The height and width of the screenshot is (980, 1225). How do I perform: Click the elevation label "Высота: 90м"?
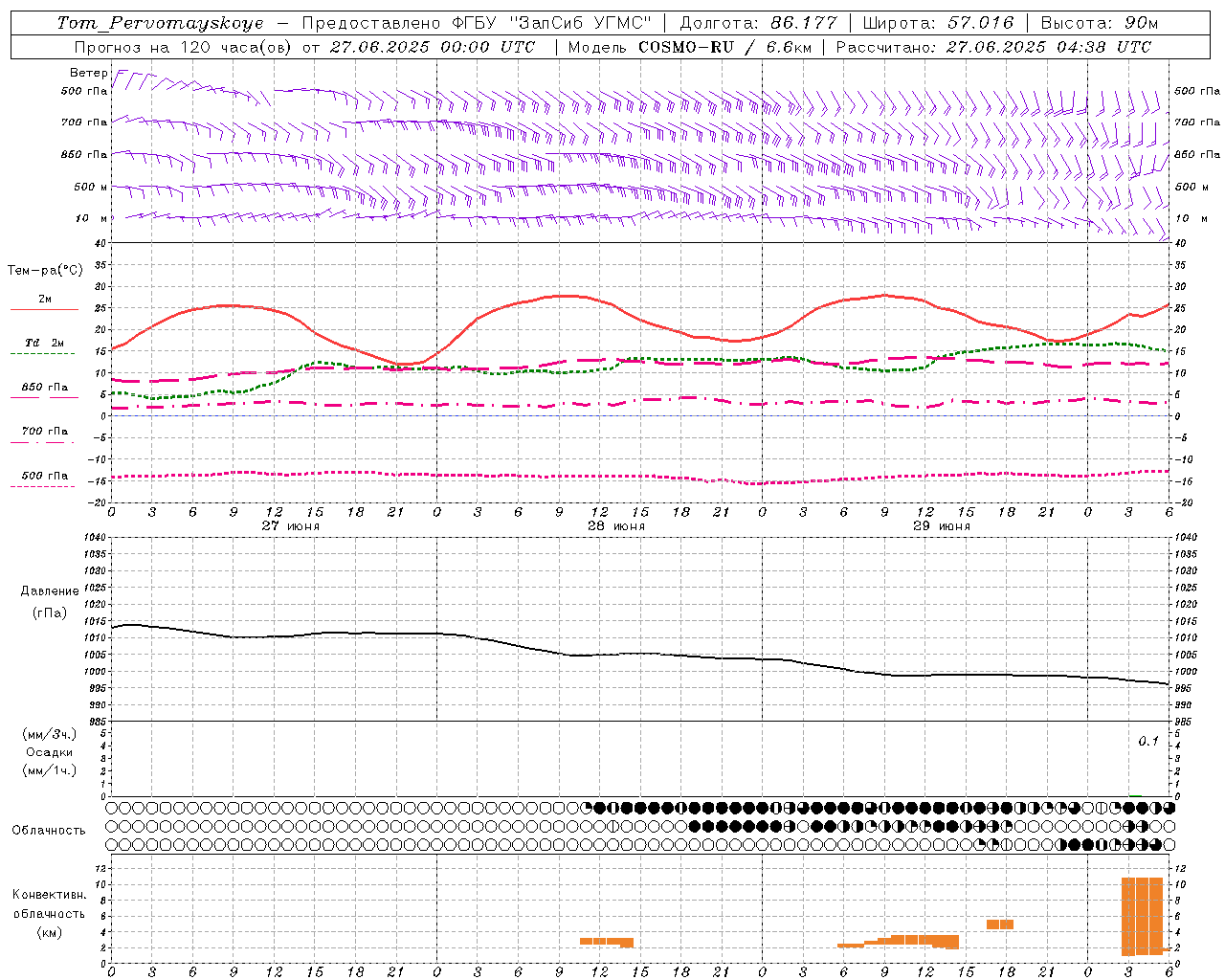click(1099, 23)
